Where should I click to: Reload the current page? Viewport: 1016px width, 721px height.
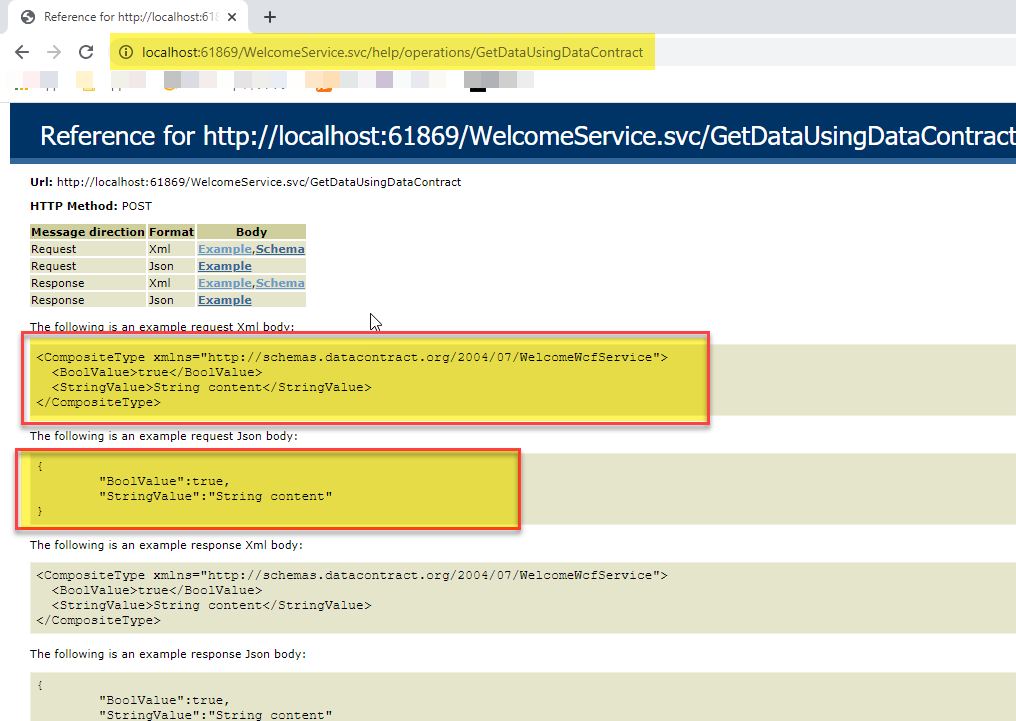(86, 52)
